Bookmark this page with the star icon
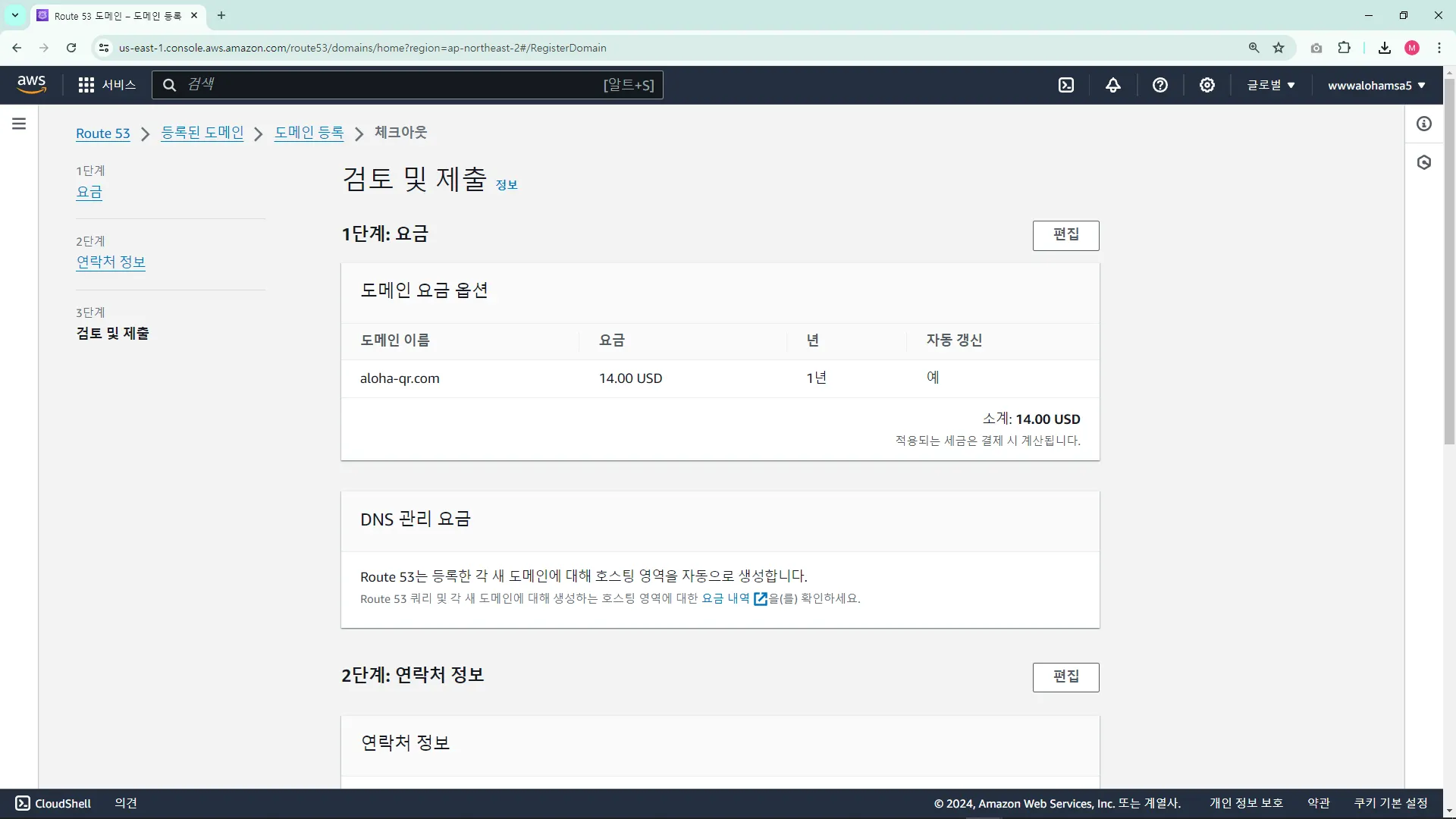 1279,48
